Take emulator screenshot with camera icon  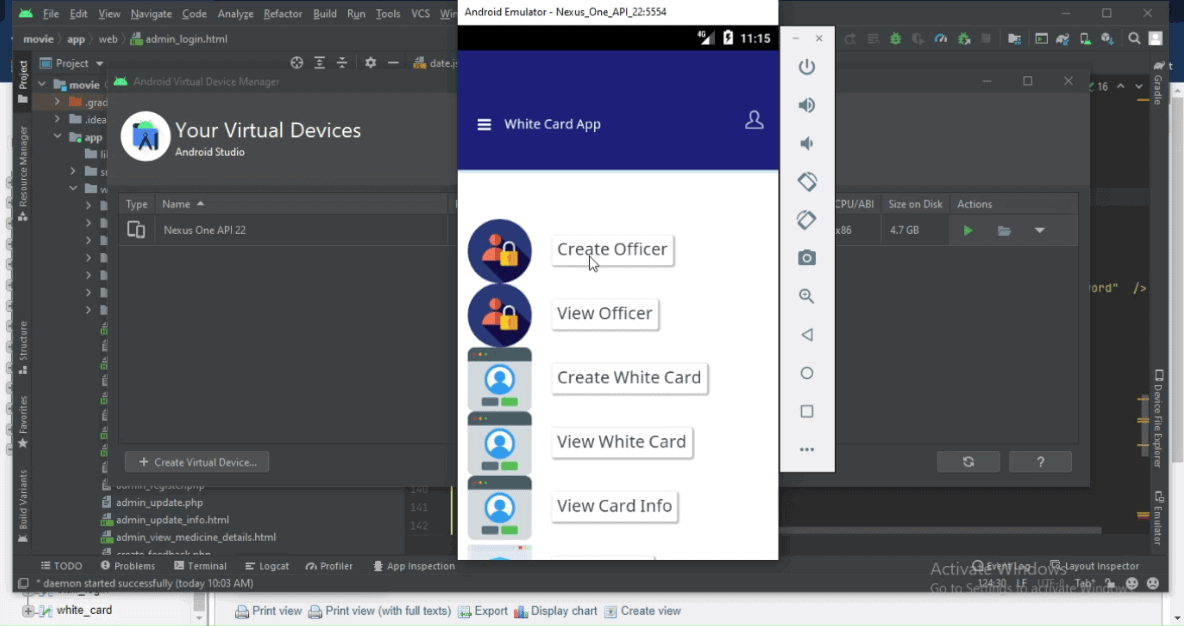[x=807, y=257]
